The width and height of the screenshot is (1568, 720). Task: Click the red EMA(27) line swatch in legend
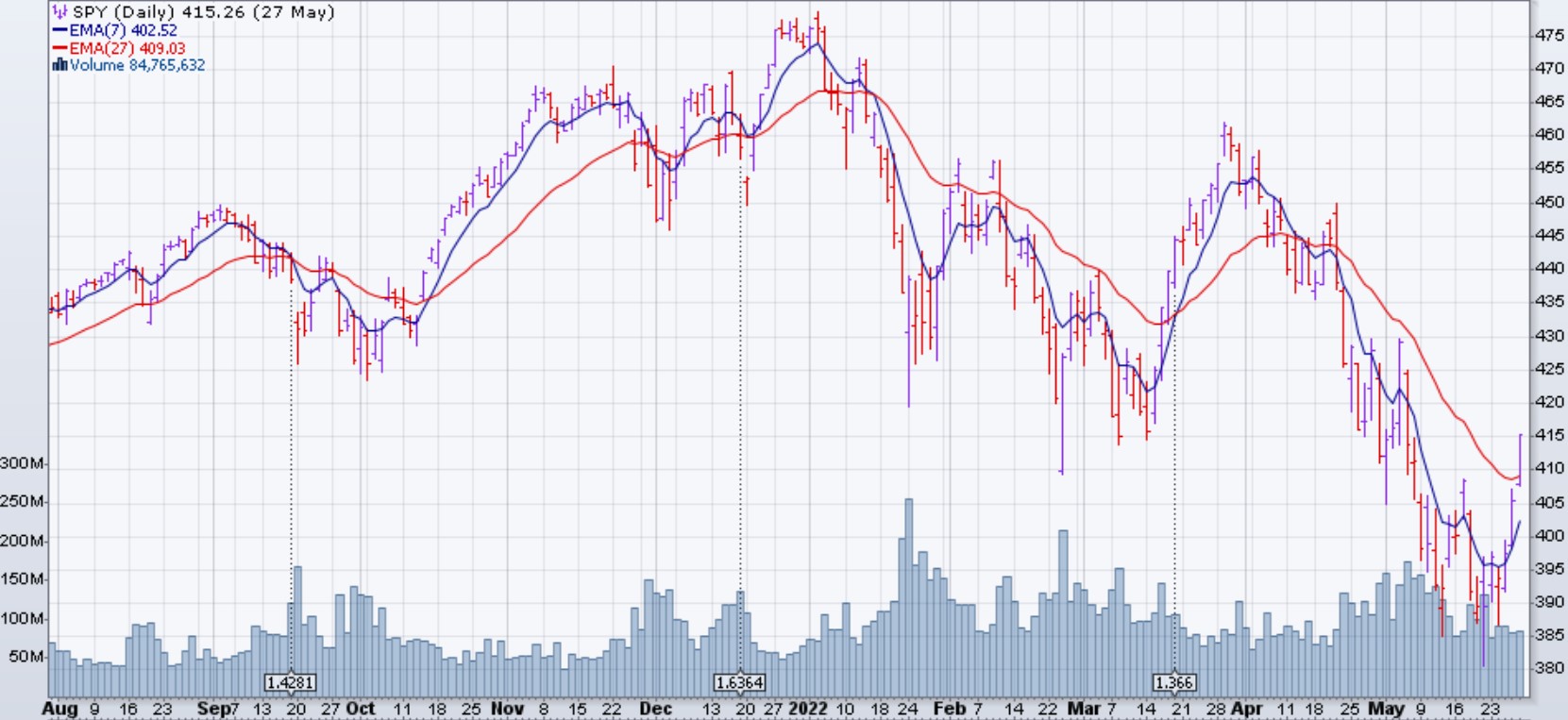(59, 48)
